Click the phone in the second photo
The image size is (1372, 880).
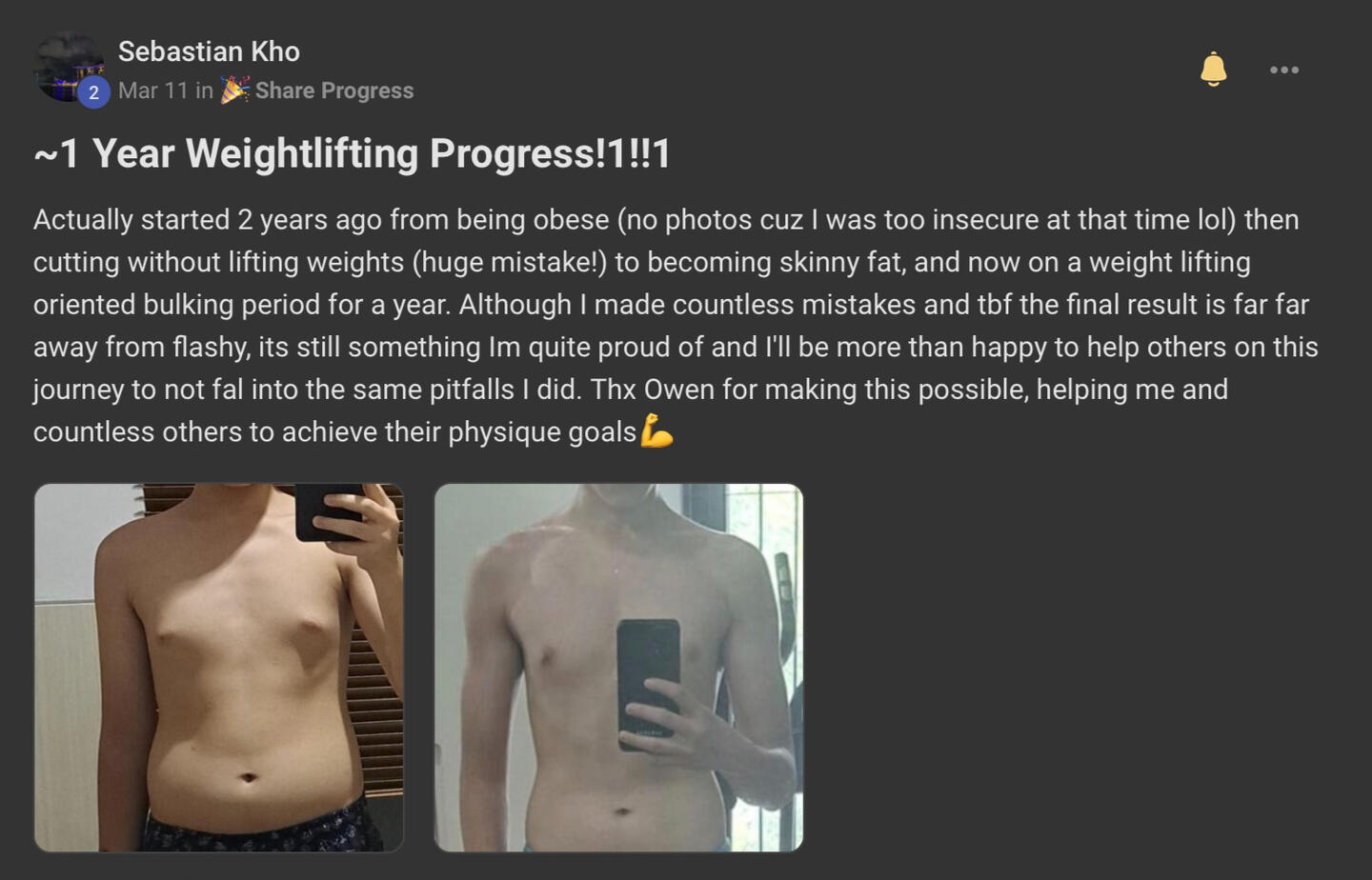(x=648, y=683)
